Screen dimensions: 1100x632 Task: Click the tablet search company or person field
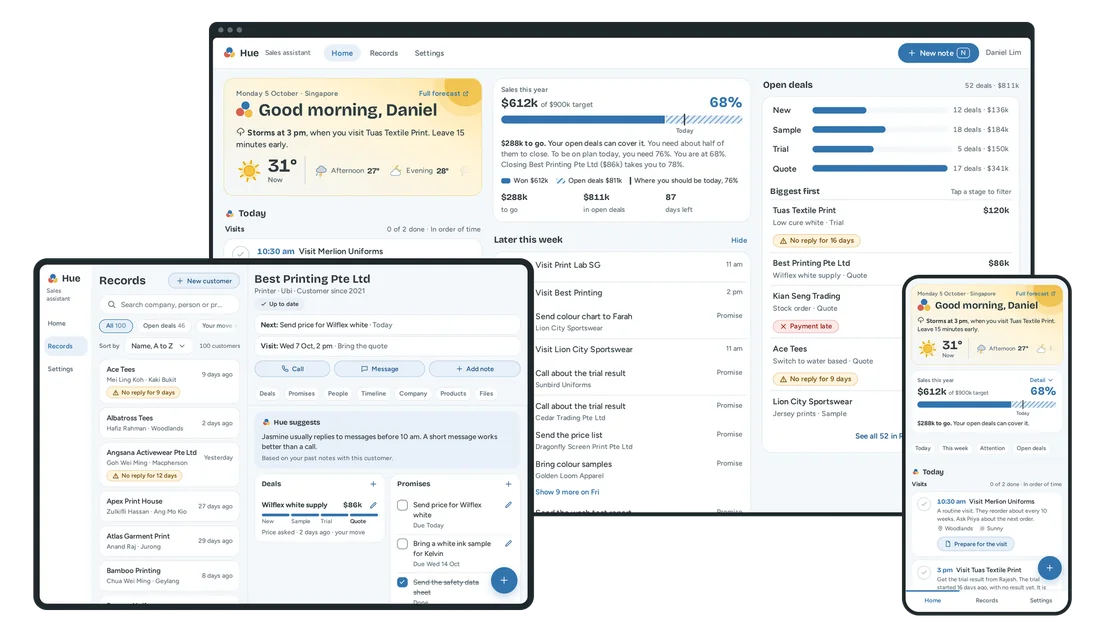[x=169, y=304]
